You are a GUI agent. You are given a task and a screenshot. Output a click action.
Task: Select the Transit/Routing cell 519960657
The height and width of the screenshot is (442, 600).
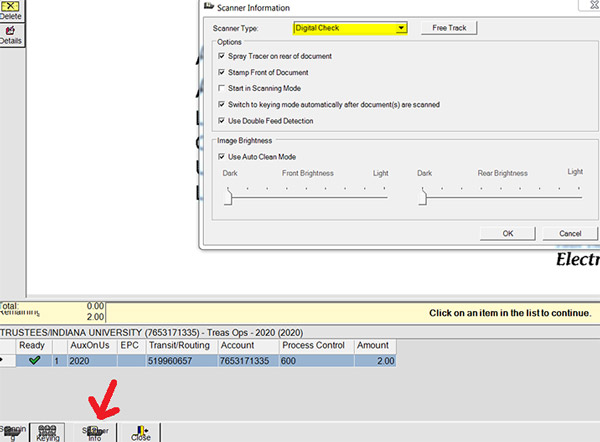coord(177,361)
